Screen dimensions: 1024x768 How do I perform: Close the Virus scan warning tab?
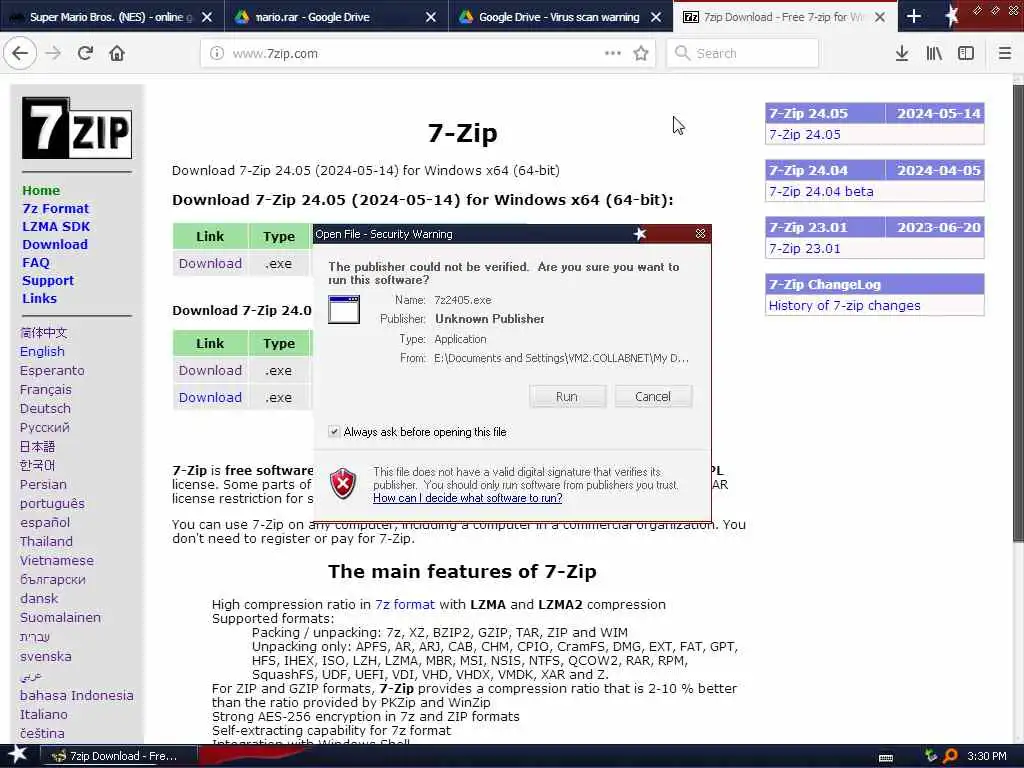click(x=656, y=17)
